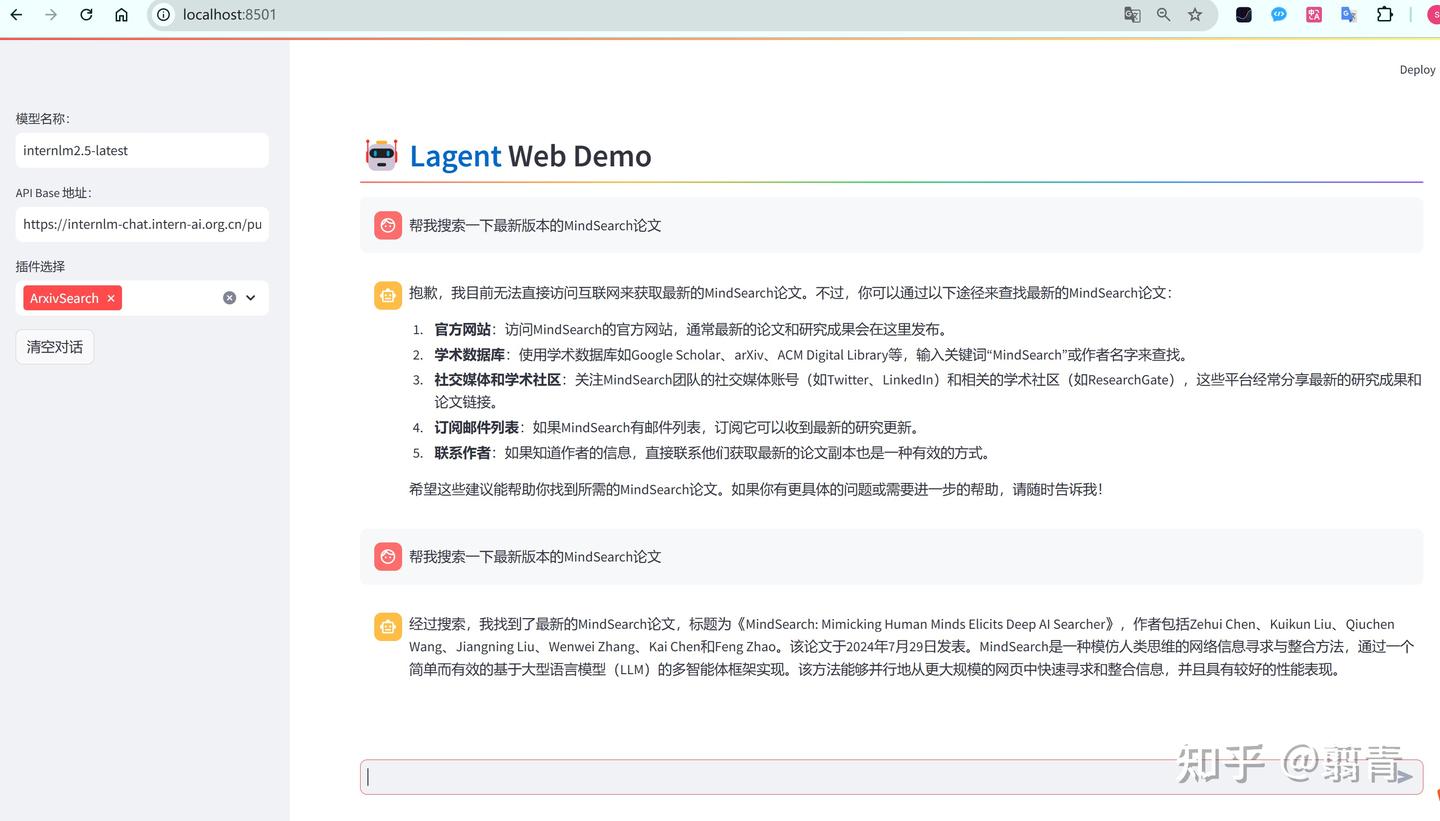Click the zoom search icon in the address bar
1440x821 pixels.
coord(1163,15)
